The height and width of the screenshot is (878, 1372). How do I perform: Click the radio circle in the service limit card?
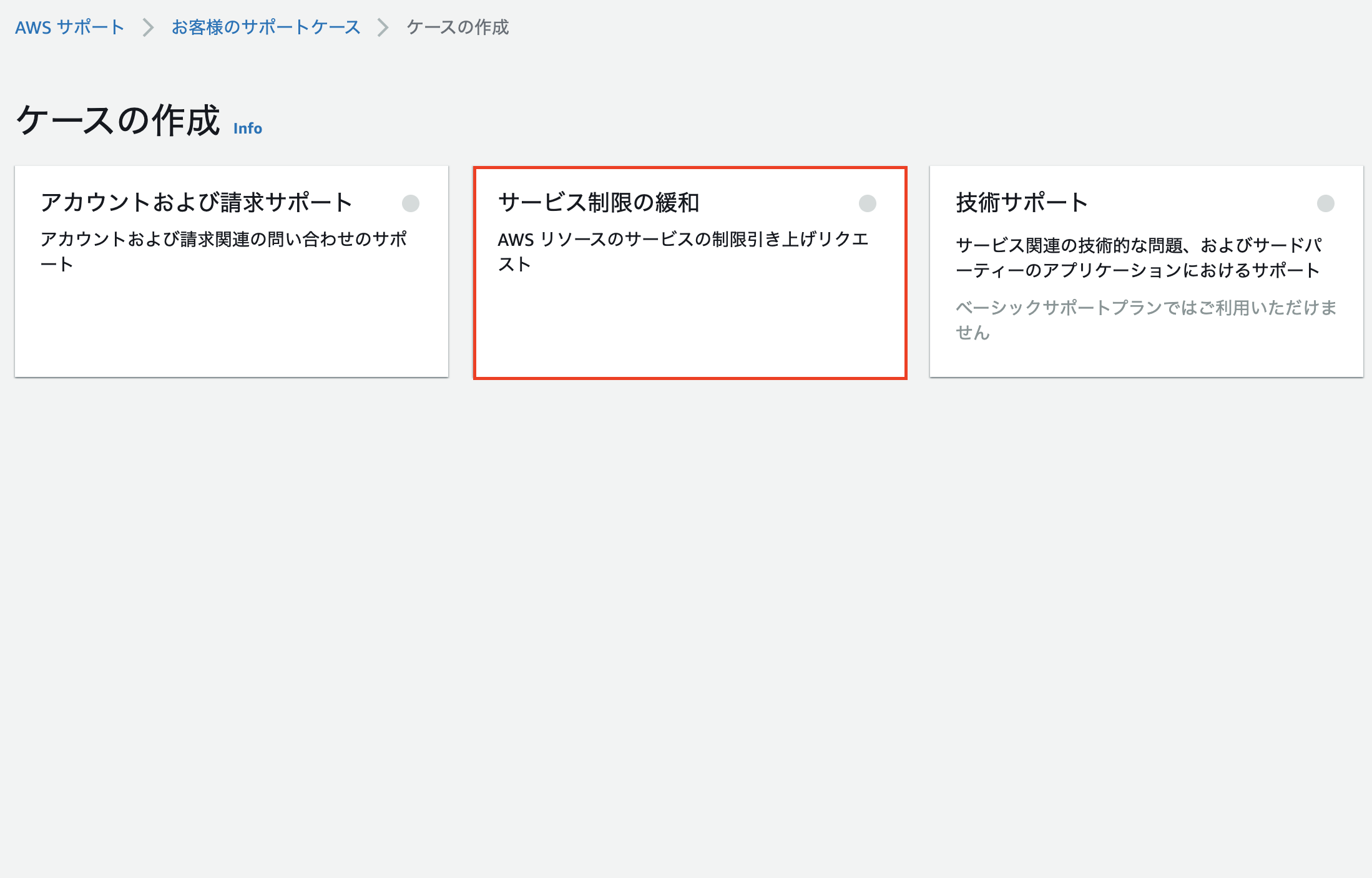click(867, 203)
